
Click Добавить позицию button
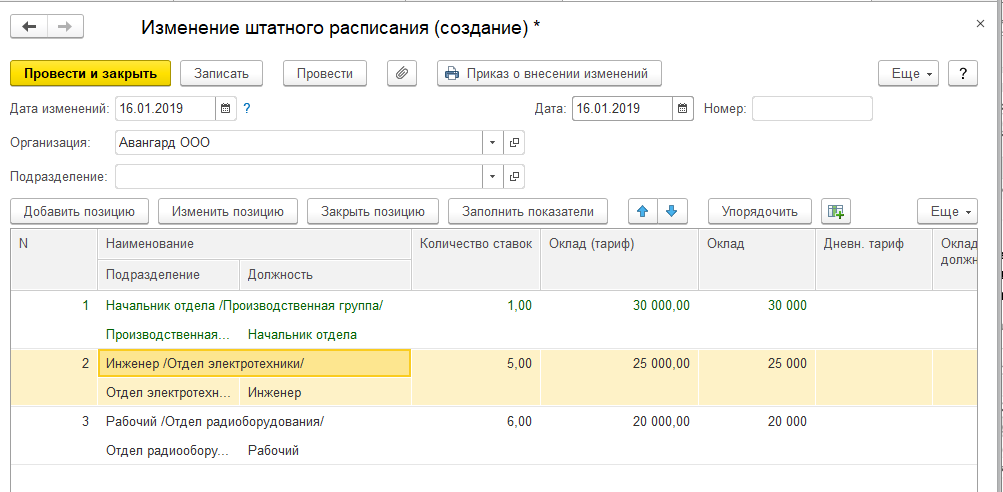click(79, 211)
